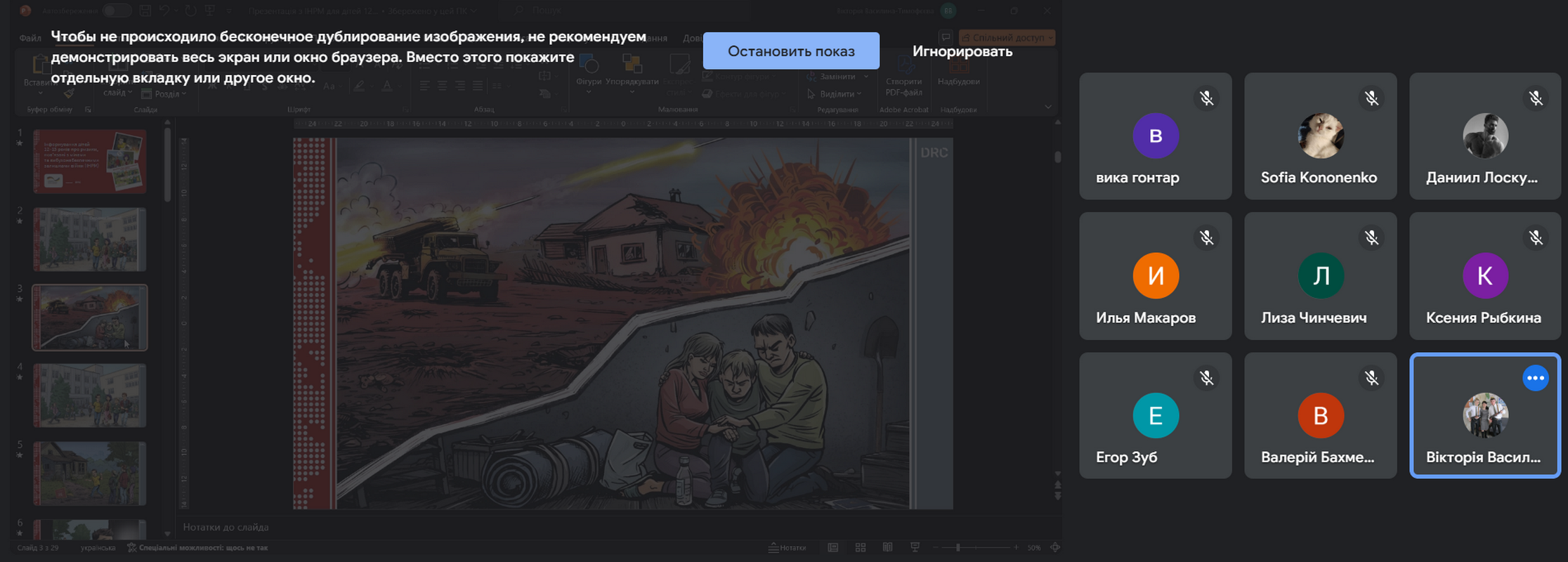Image resolution: width=1568 pixels, height=562 pixels.
Task: Switch to Slide Sorter view in status bar
Action: coord(860,547)
